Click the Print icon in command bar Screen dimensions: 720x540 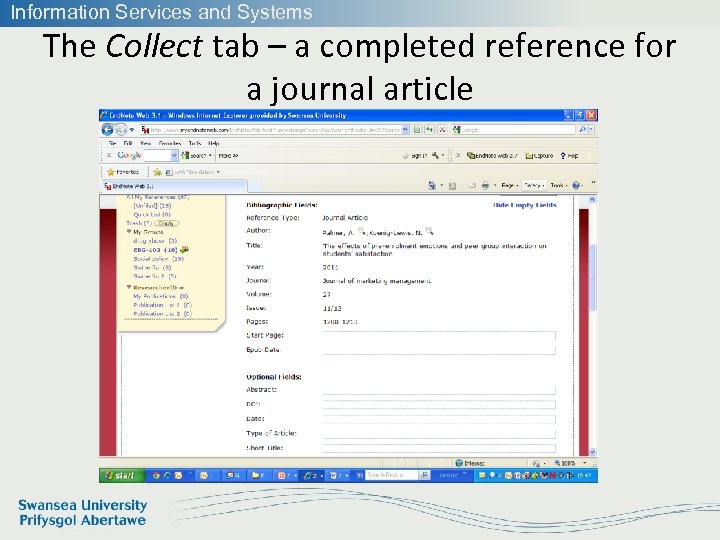(485, 186)
